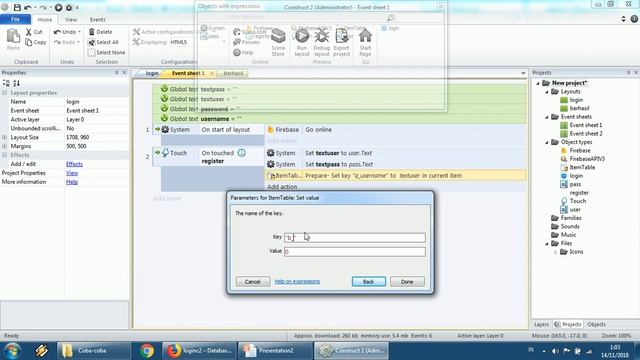Expand the Margins property
640x360 pixels.
pyautogui.click(x=4, y=146)
